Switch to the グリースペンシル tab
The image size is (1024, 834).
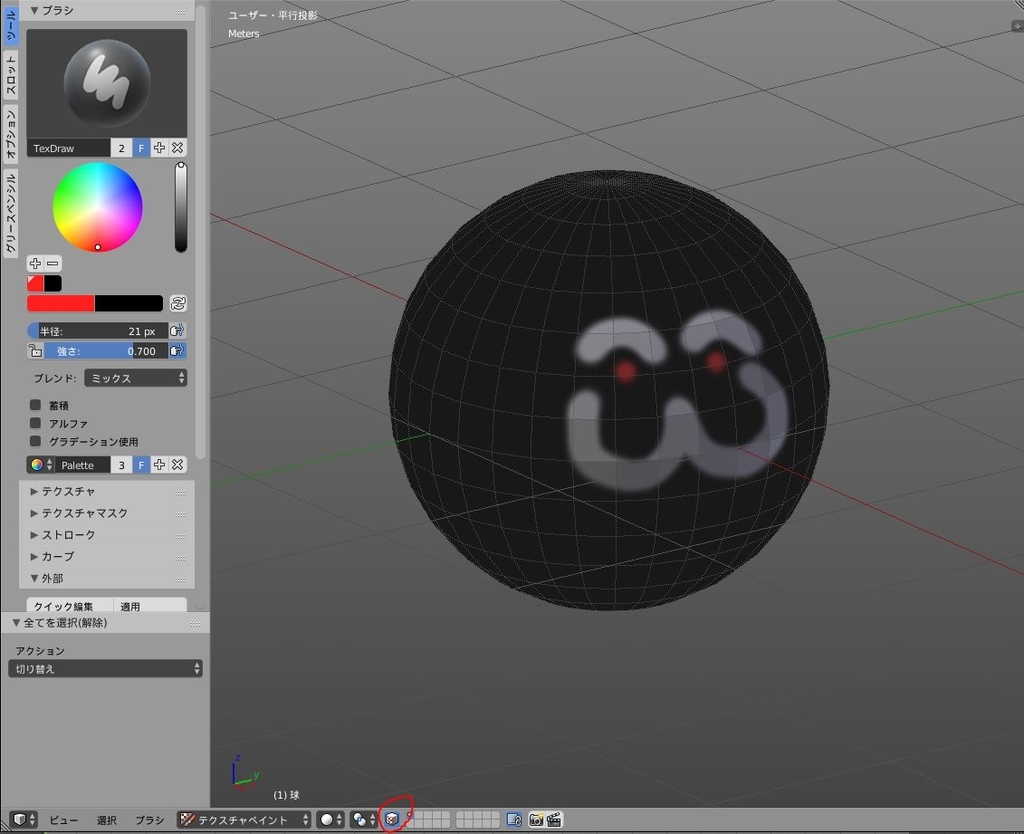coord(10,213)
